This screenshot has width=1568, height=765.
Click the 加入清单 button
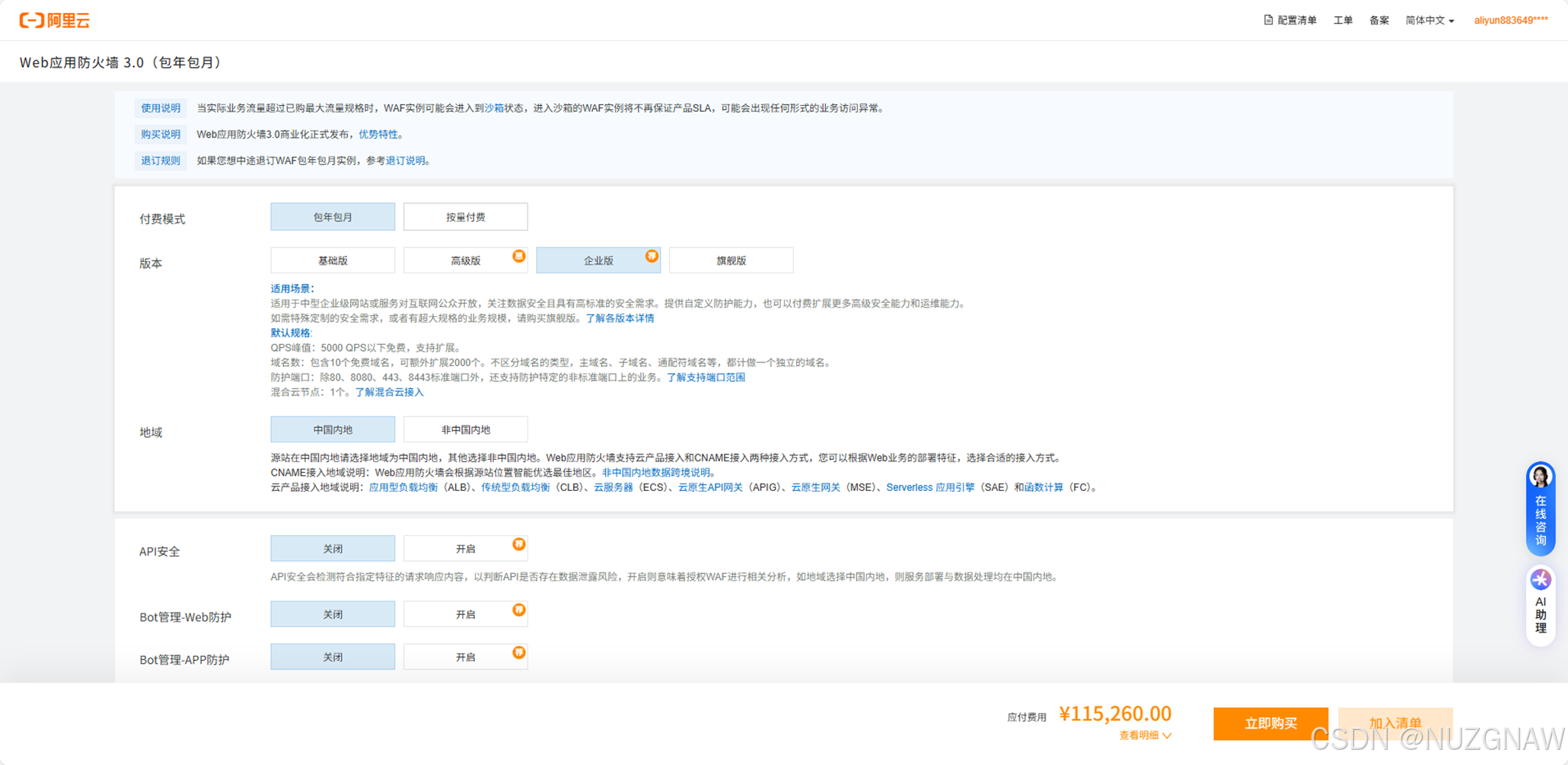coord(1395,723)
